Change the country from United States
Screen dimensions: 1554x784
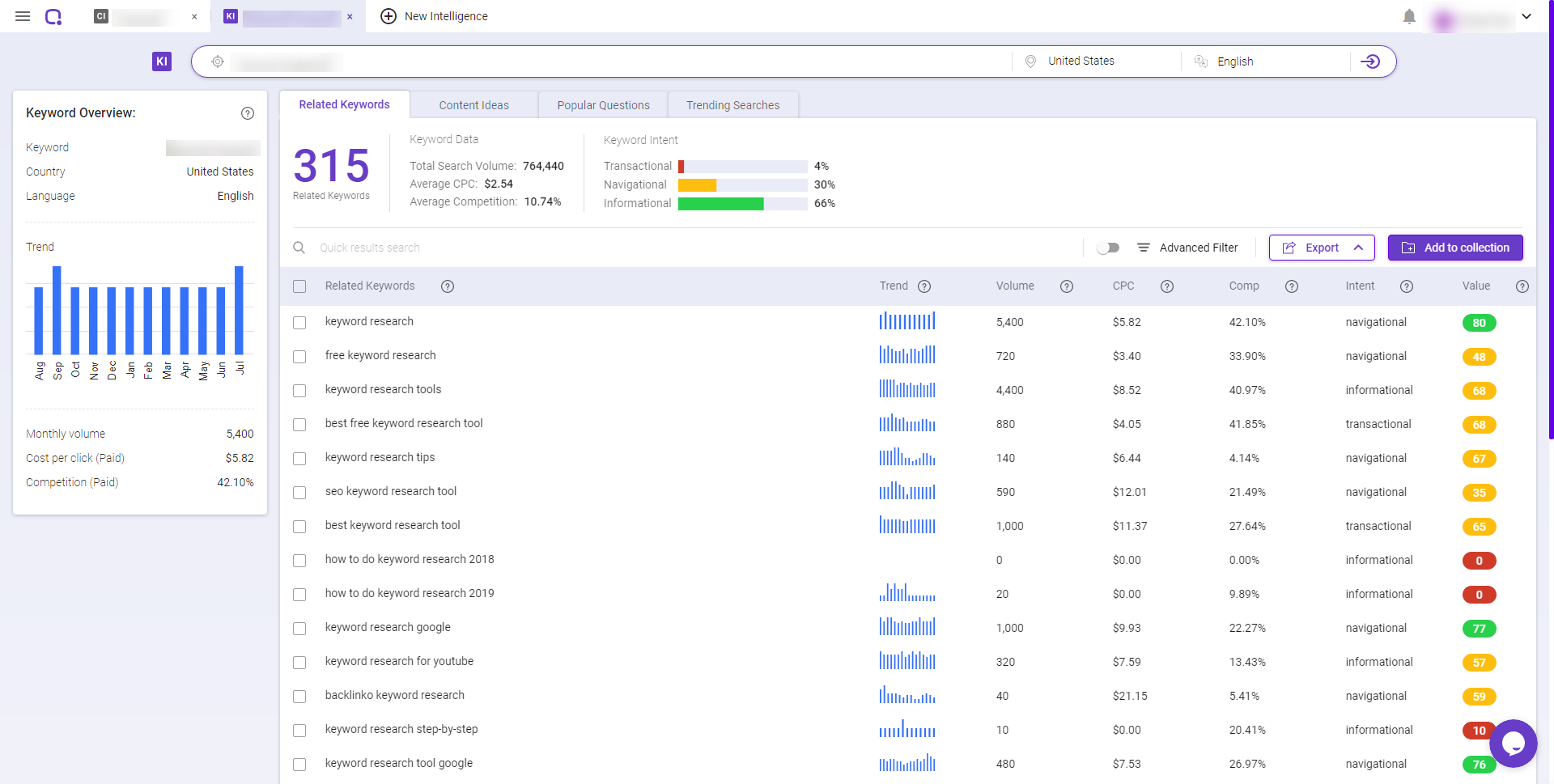coord(1081,61)
